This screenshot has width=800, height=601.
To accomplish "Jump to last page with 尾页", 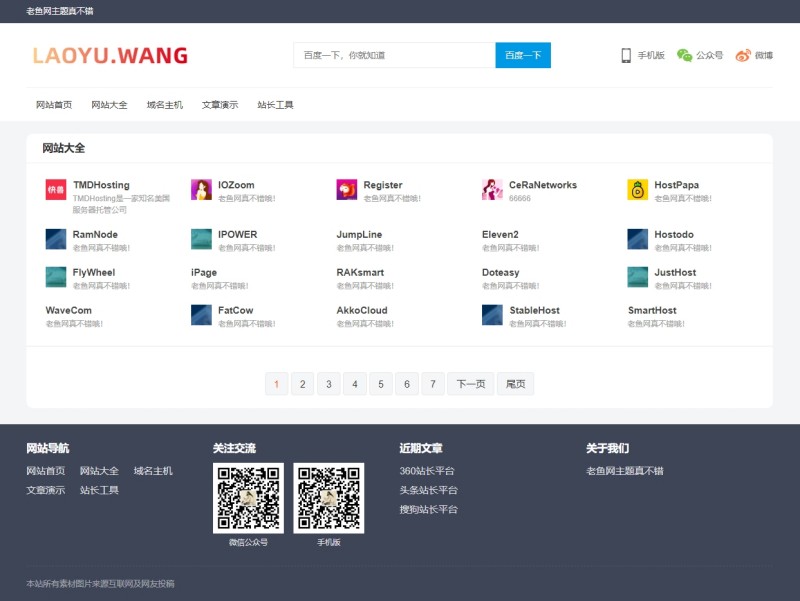I will [516, 384].
